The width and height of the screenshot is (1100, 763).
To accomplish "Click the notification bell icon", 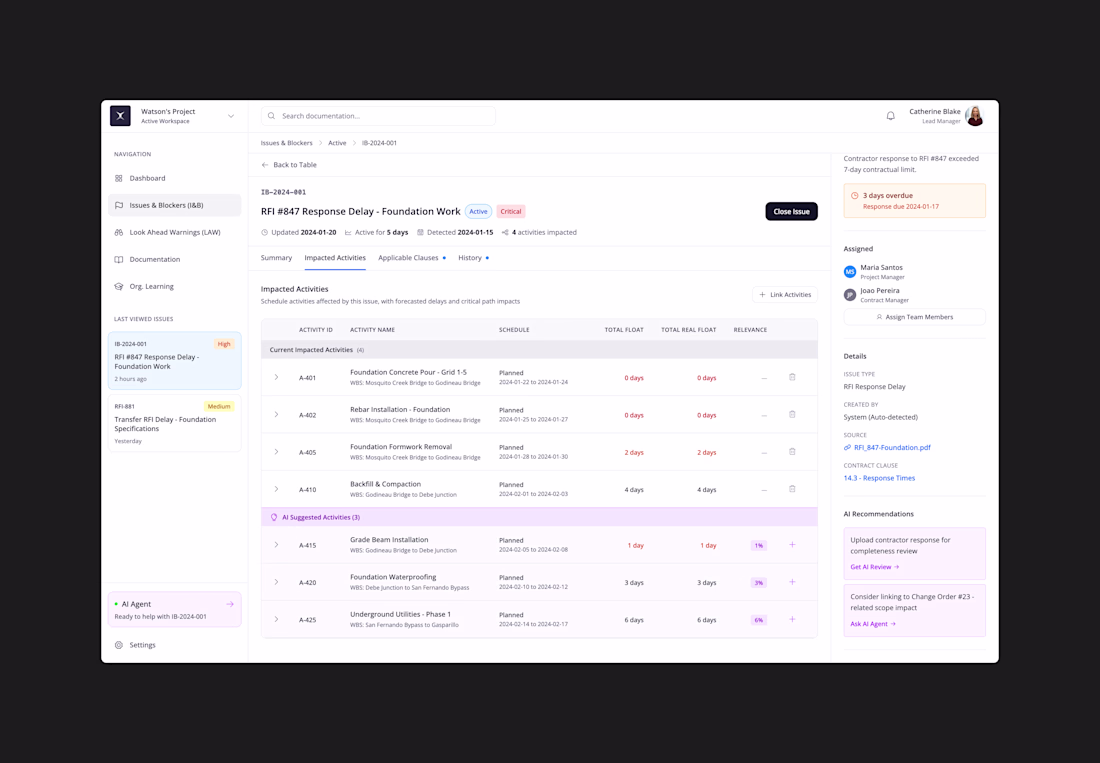I will pyautogui.click(x=890, y=116).
